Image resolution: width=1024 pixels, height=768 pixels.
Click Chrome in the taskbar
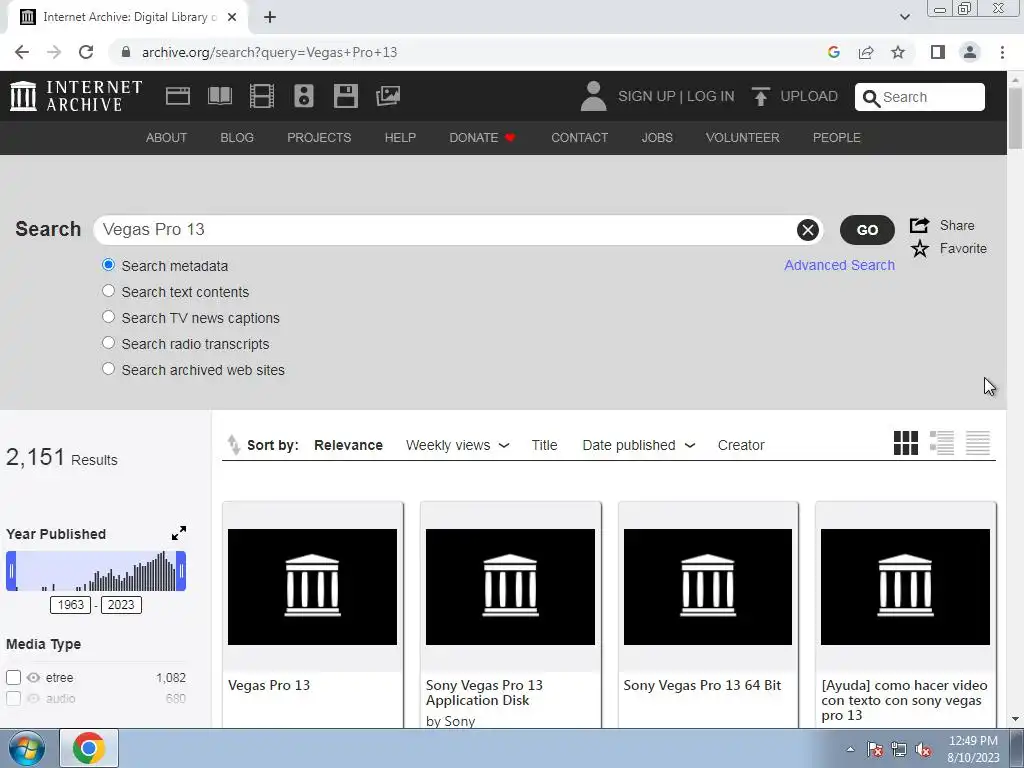(x=89, y=748)
